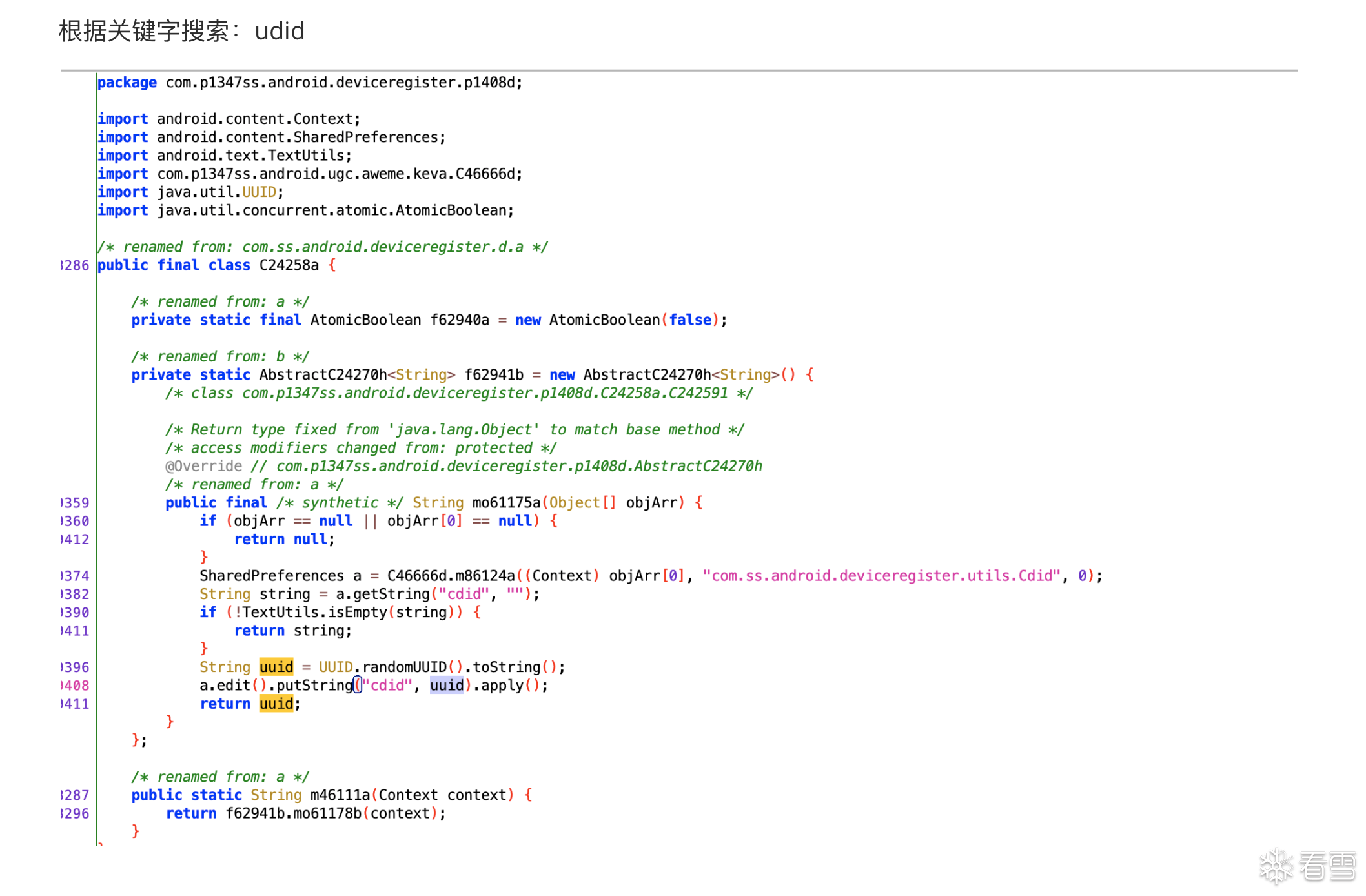Image resolution: width=1366 pixels, height=896 pixels.
Task: Click field f62940a declaration
Action: click(429, 320)
